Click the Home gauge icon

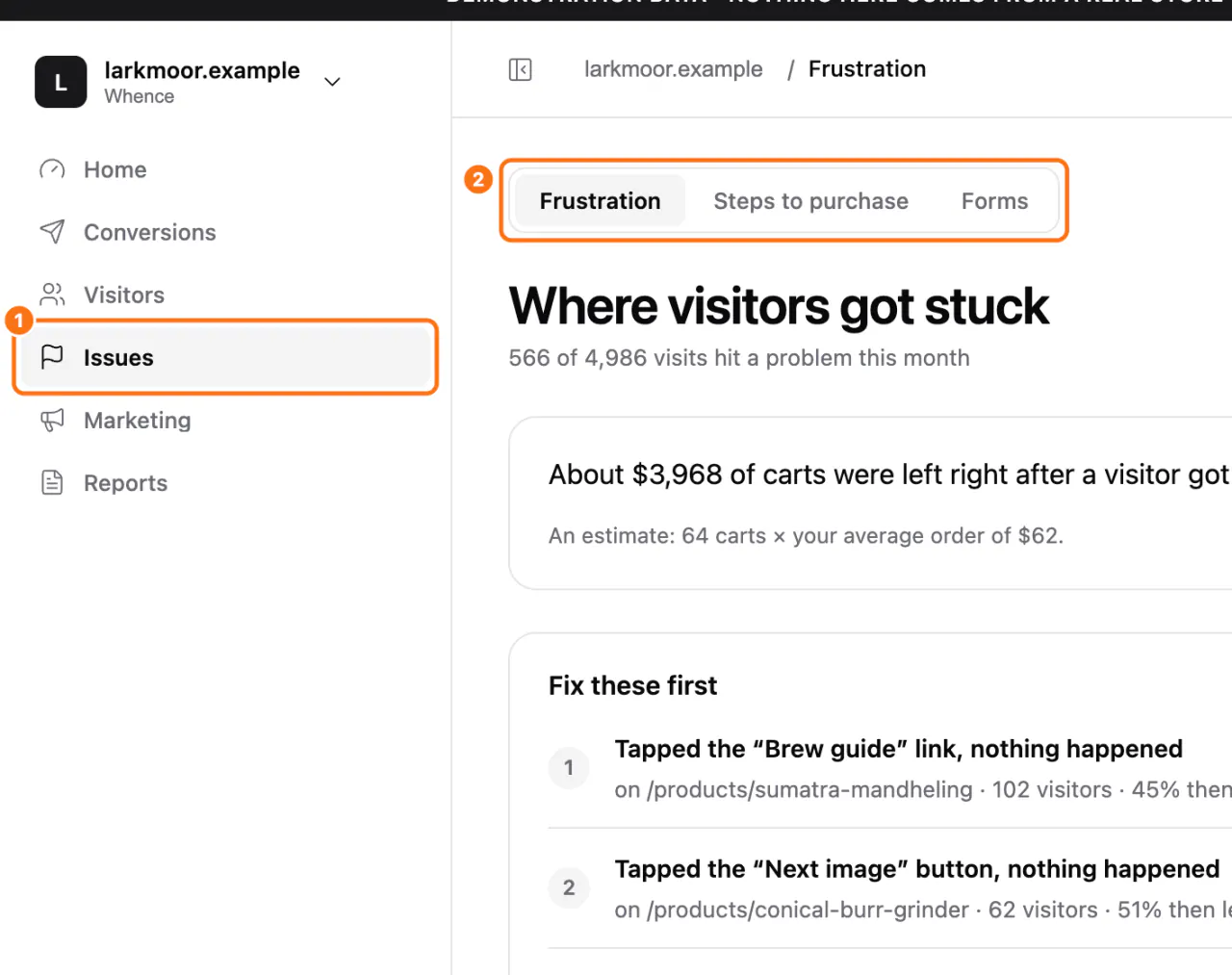pyautogui.click(x=52, y=169)
